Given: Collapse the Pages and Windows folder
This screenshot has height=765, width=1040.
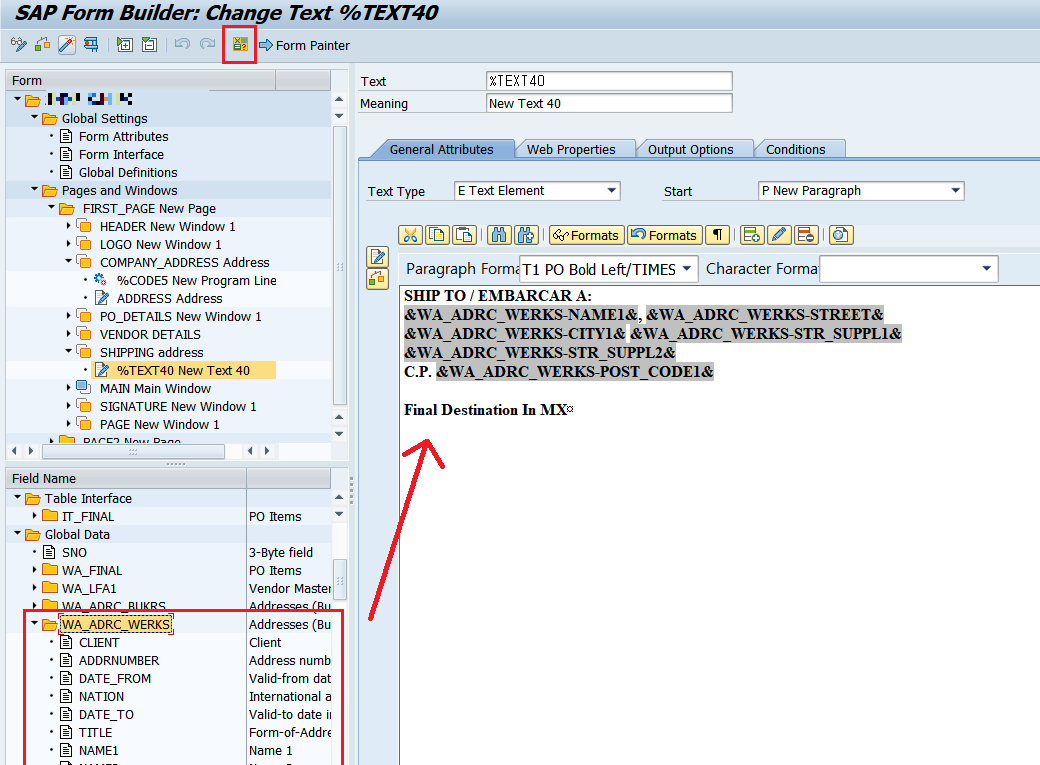Looking at the screenshot, I should 34,189.
